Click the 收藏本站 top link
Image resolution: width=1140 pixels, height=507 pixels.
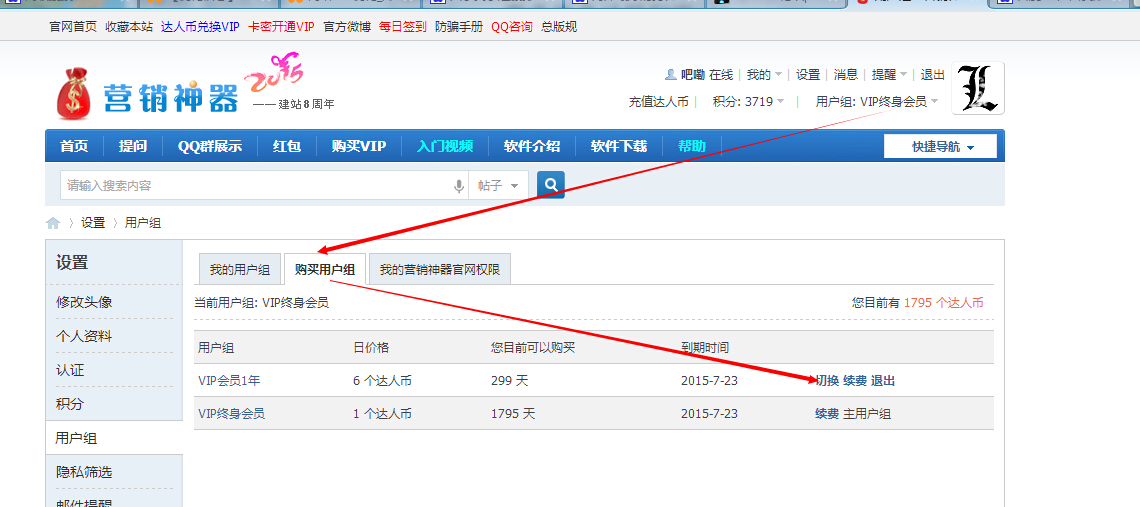[x=129, y=27]
